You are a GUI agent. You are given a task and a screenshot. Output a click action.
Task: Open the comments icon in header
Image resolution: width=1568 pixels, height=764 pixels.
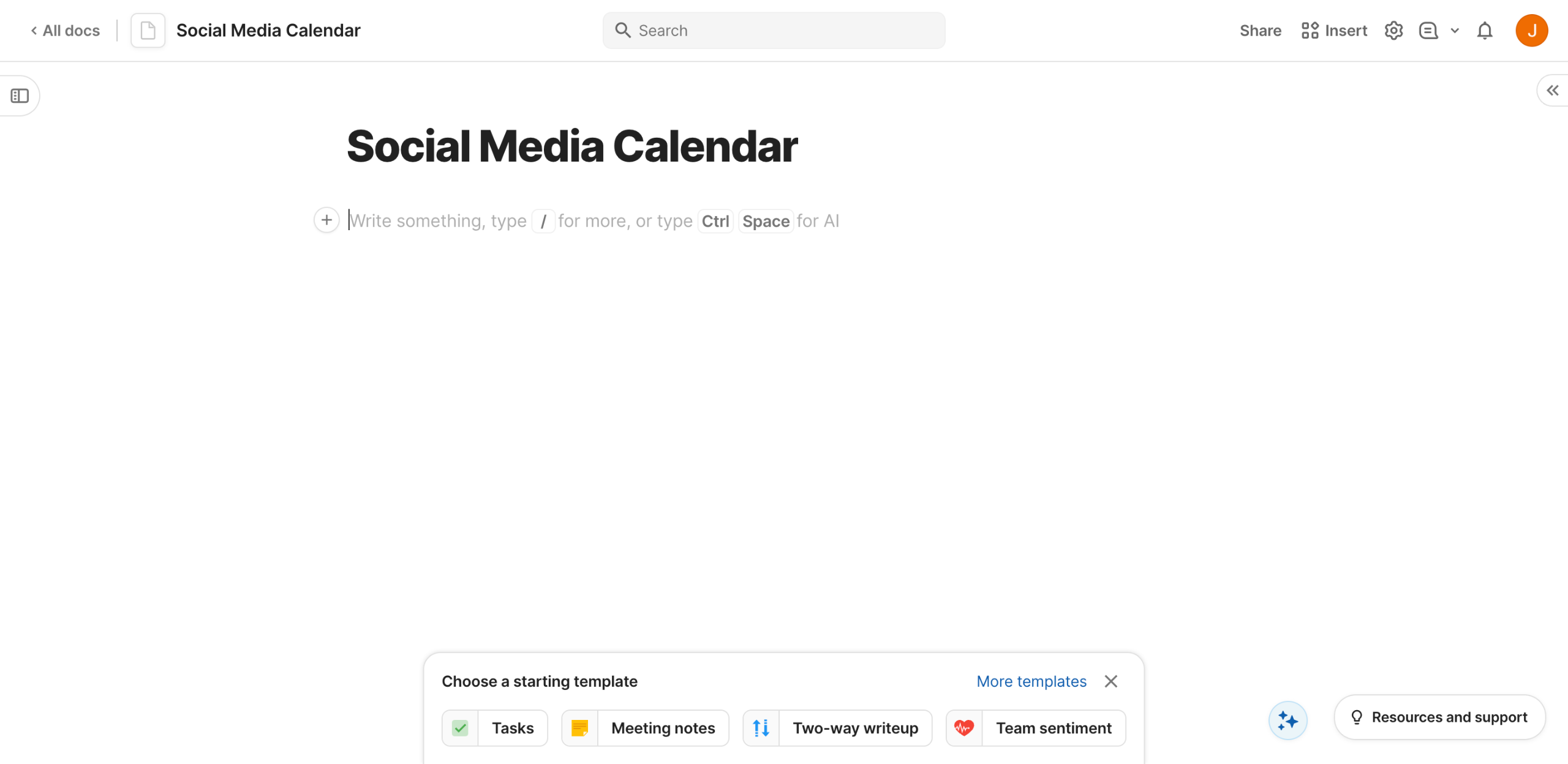pos(1428,31)
